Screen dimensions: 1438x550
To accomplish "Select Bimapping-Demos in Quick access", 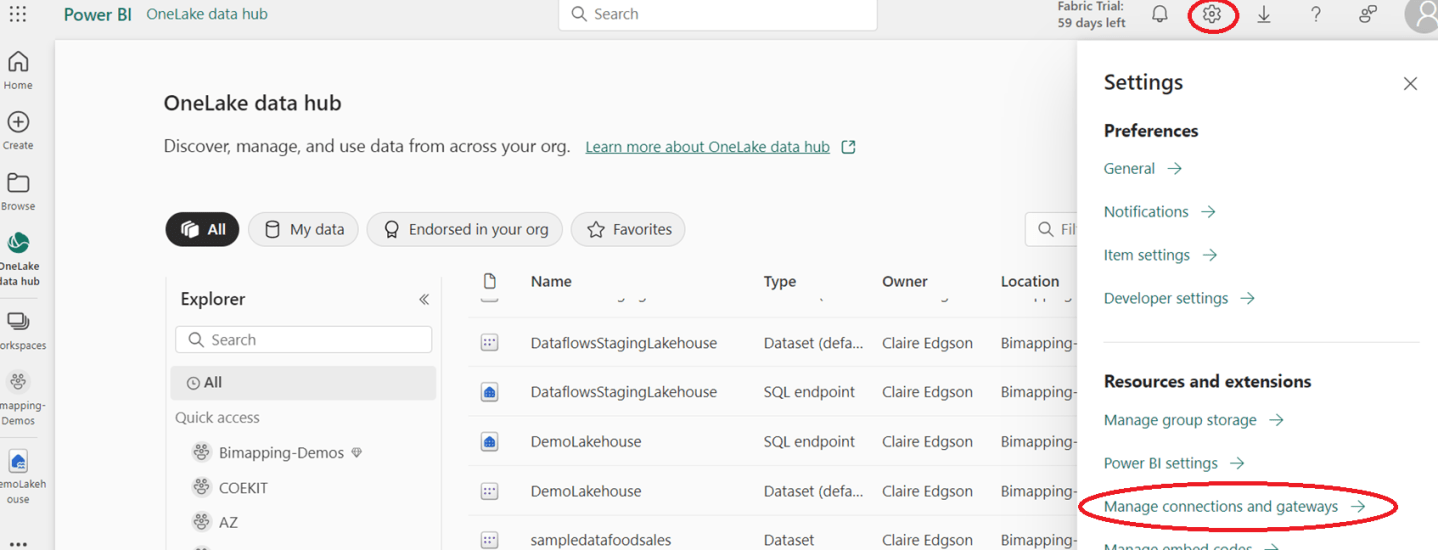I will click(x=281, y=453).
